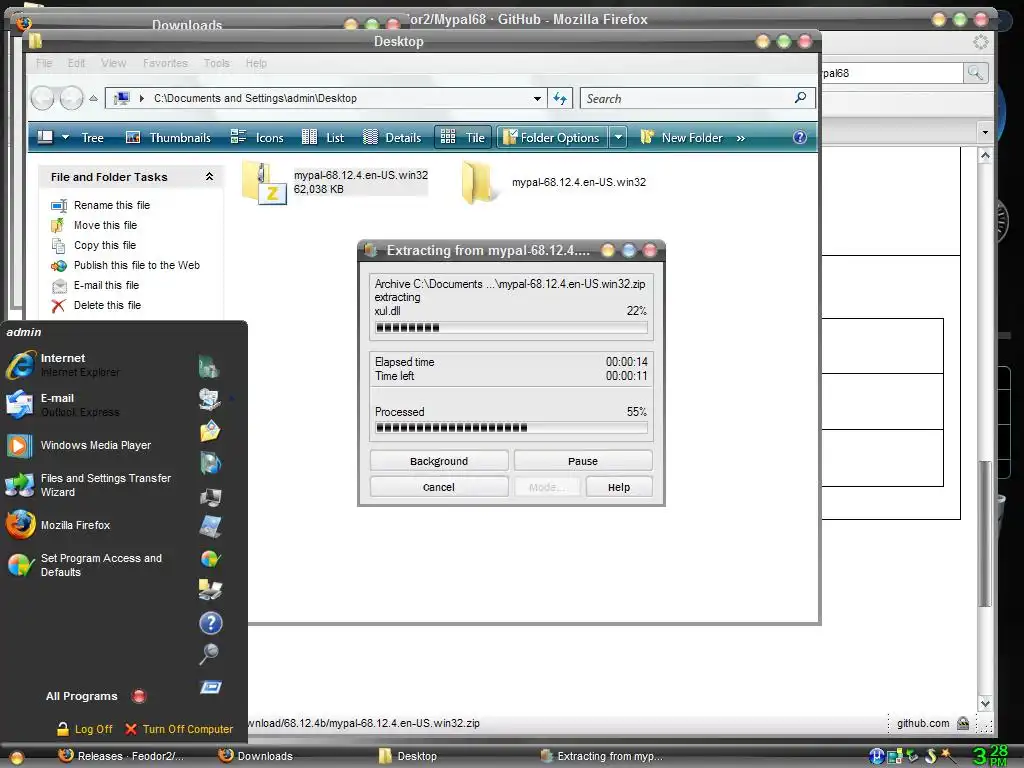This screenshot has width=1024, height=768.
Task: Click the Help button in extraction dialog
Action: pyautogui.click(x=618, y=487)
